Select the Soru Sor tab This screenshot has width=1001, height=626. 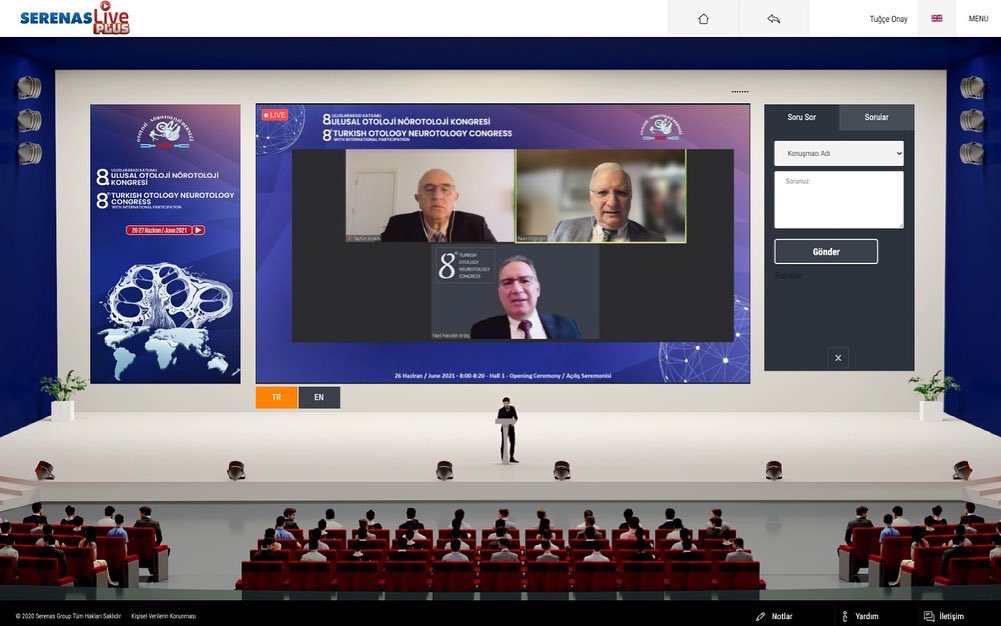pyautogui.click(x=801, y=117)
